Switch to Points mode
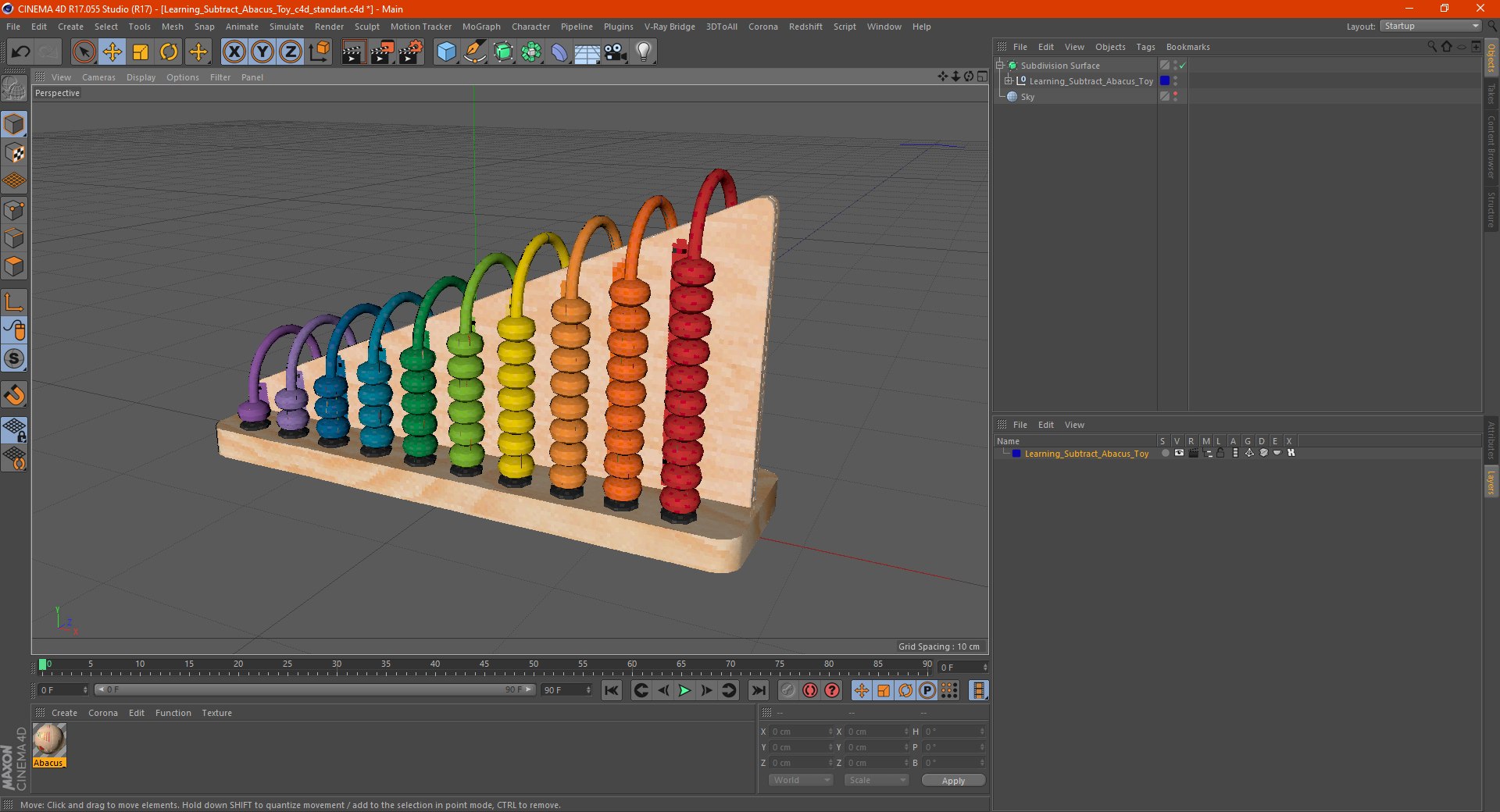1500x812 pixels. tap(14, 210)
